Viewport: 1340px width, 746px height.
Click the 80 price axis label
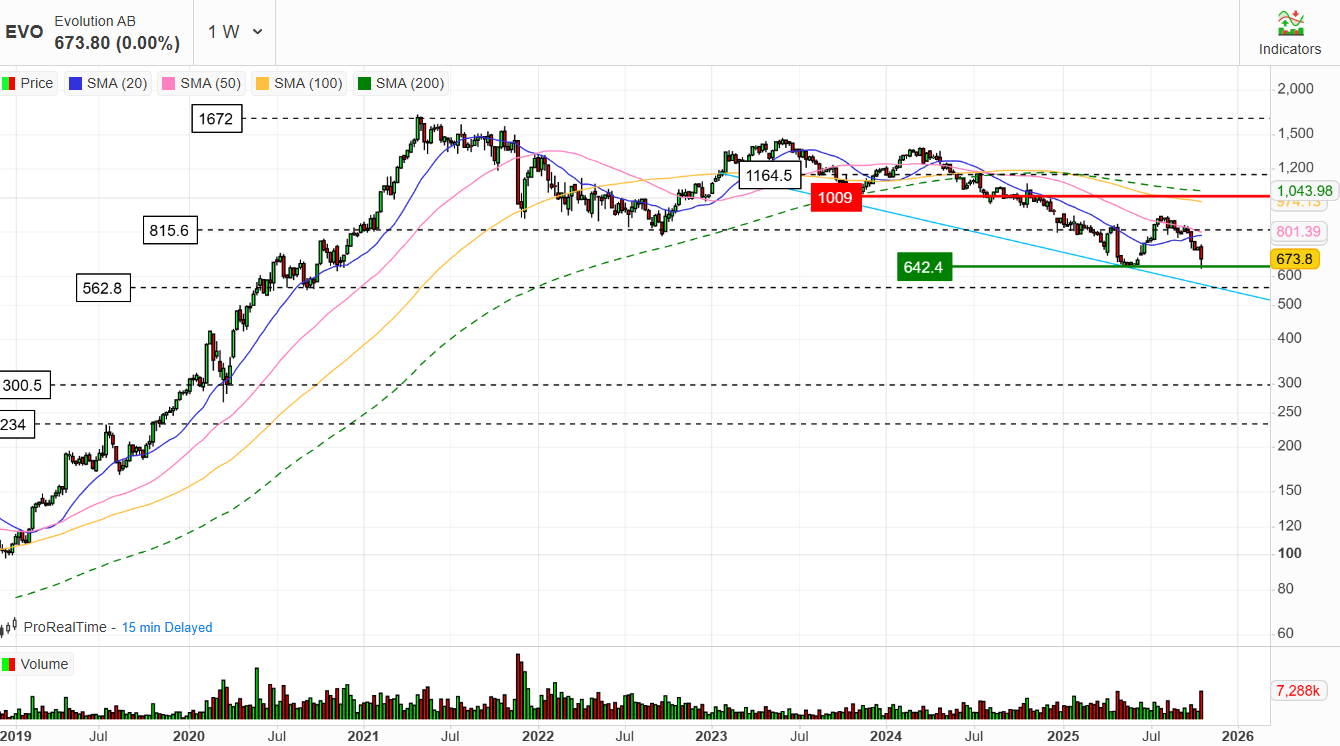click(1286, 588)
